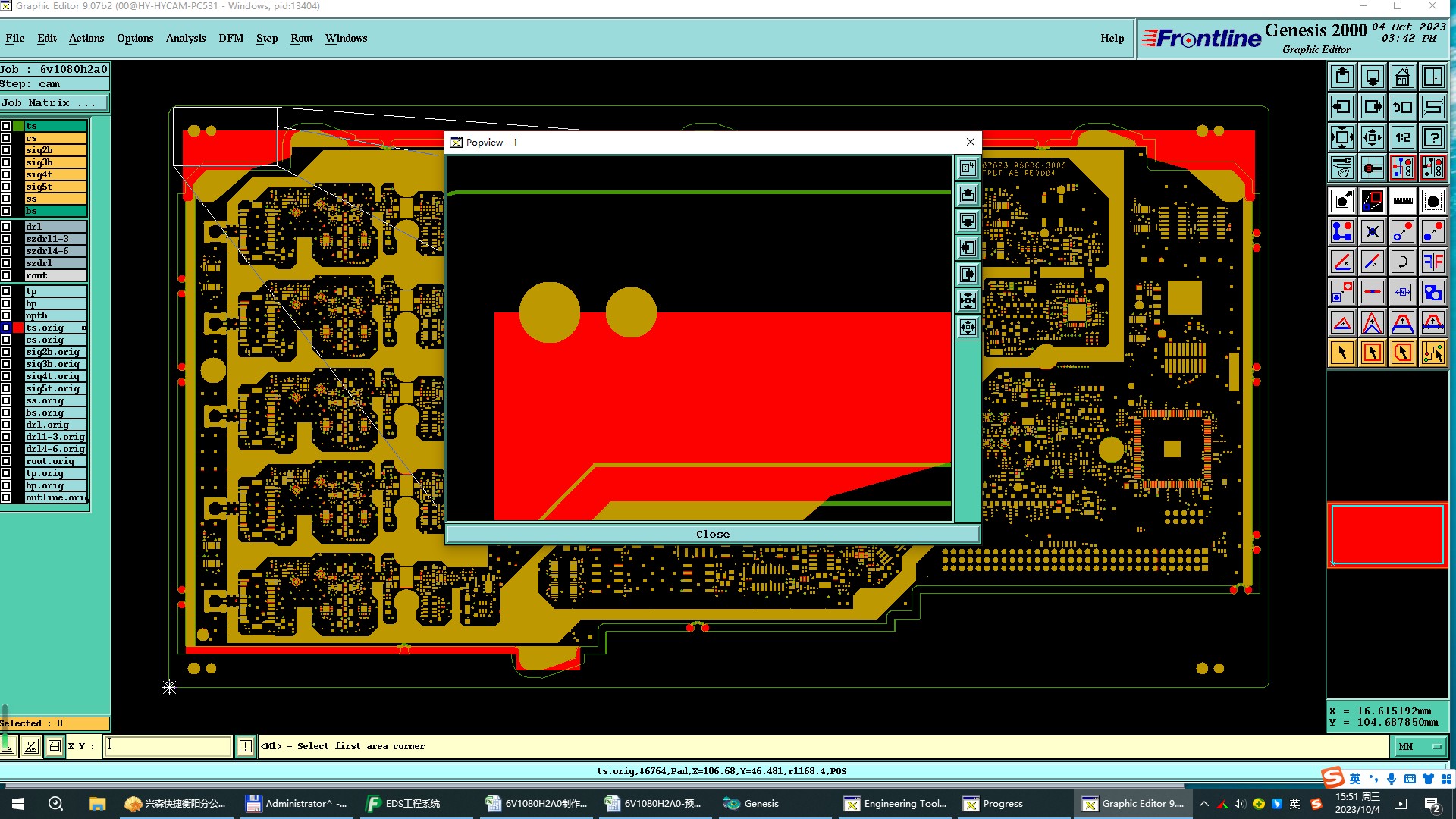Click the zoom out shrink icon
Image resolution: width=1456 pixels, height=819 pixels.
[x=1373, y=137]
